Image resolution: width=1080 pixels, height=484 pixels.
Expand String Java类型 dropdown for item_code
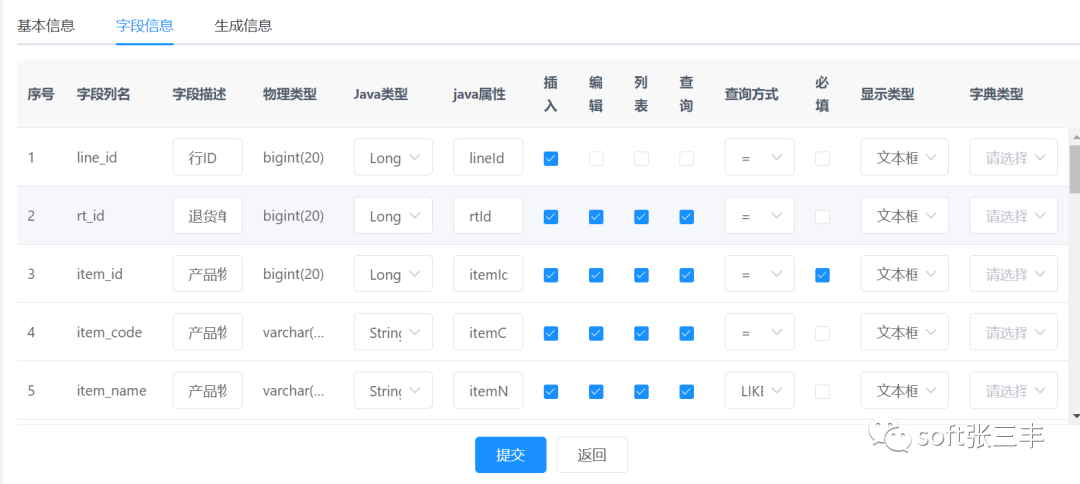tap(393, 333)
